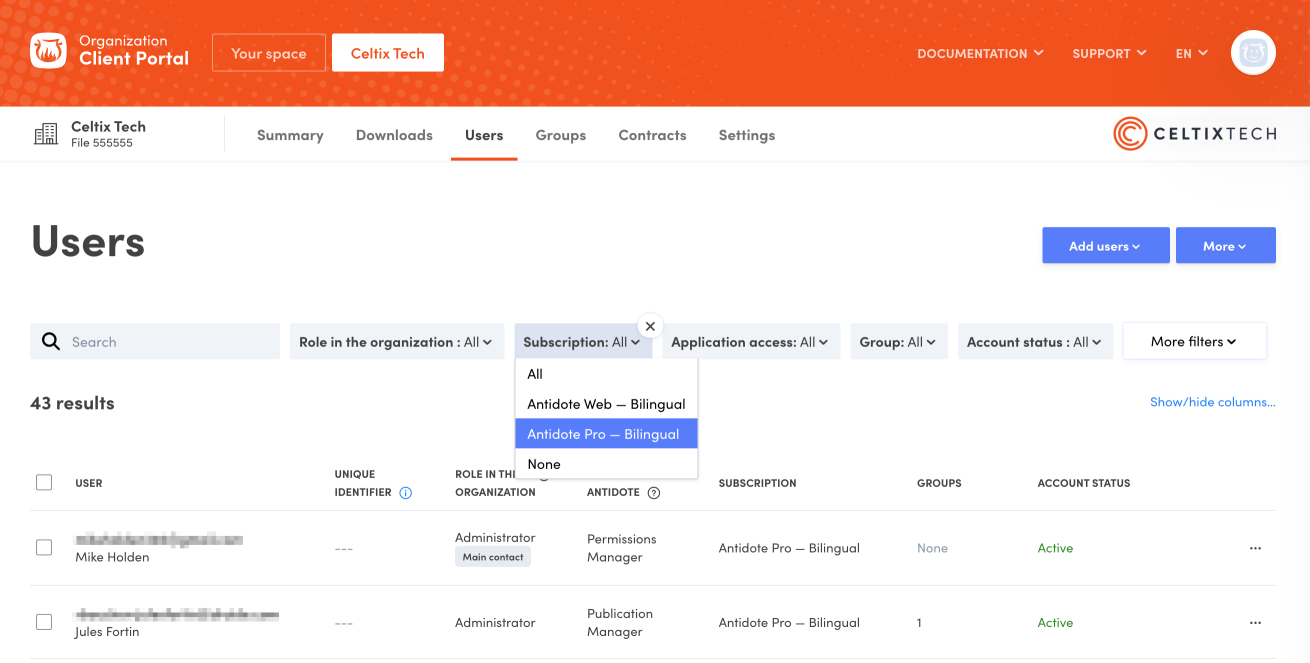Click the search magnifier icon
The image size is (1310, 663).
pyautogui.click(x=51, y=342)
